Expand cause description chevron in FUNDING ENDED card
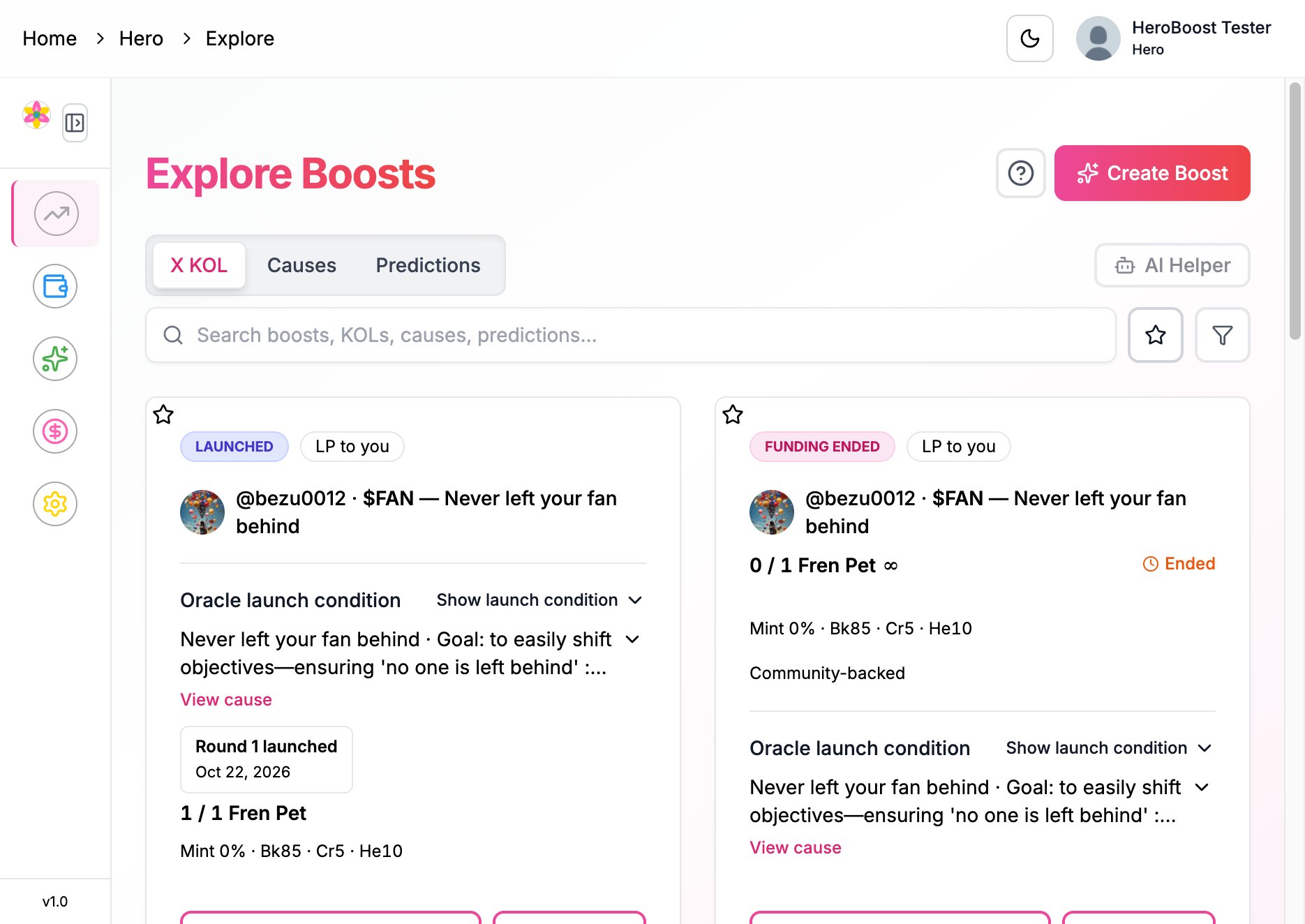This screenshot has height=924, width=1305. pos(1202,787)
